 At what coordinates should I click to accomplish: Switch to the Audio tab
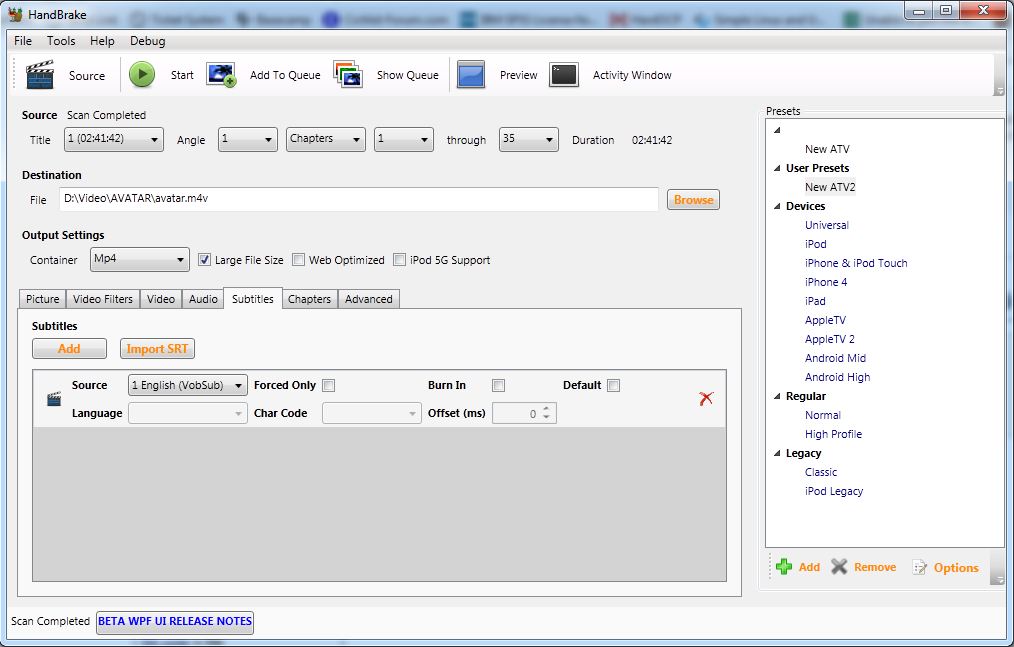(203, 299)
